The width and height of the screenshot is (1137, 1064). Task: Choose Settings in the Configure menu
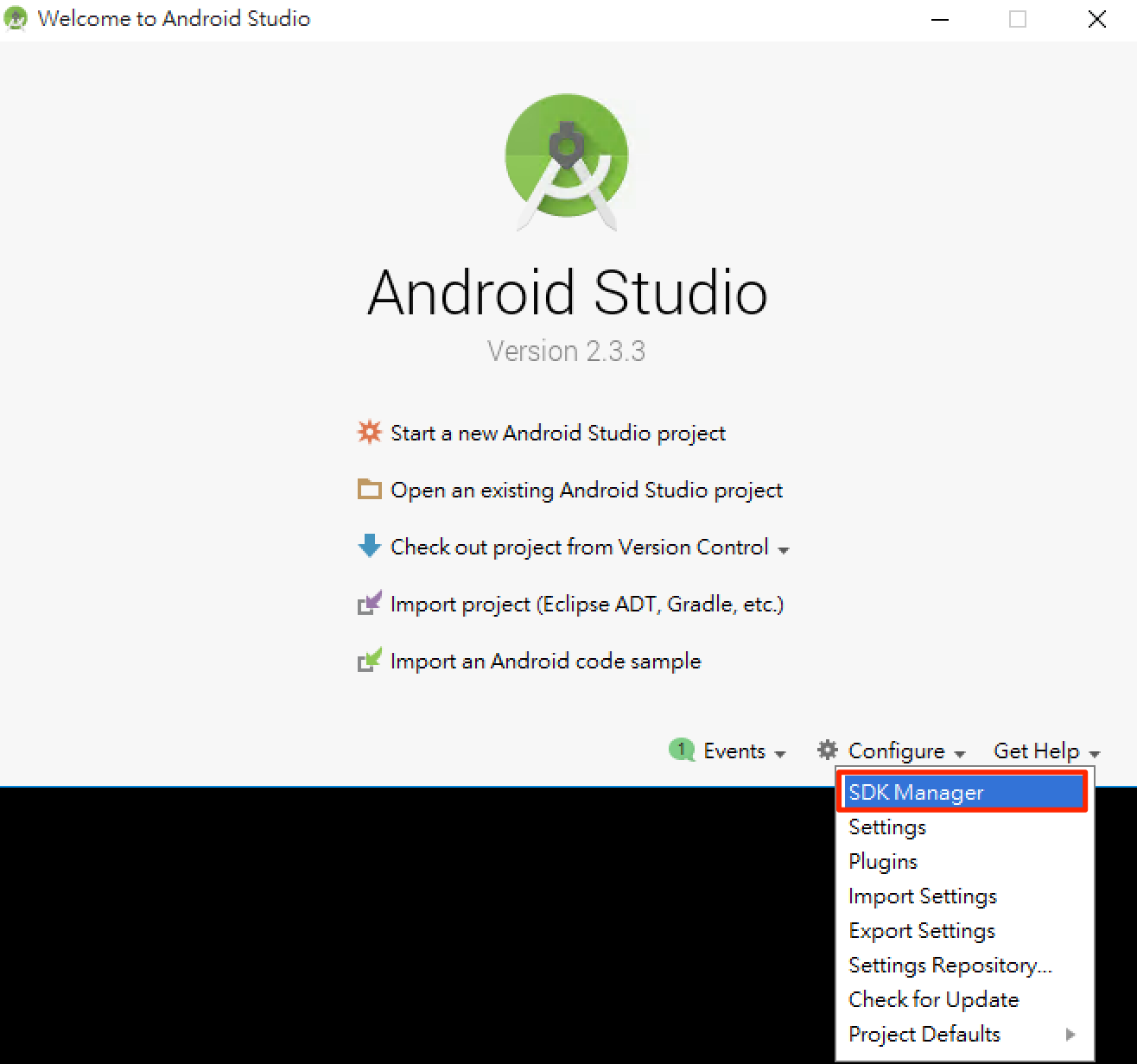pos(964,826)
